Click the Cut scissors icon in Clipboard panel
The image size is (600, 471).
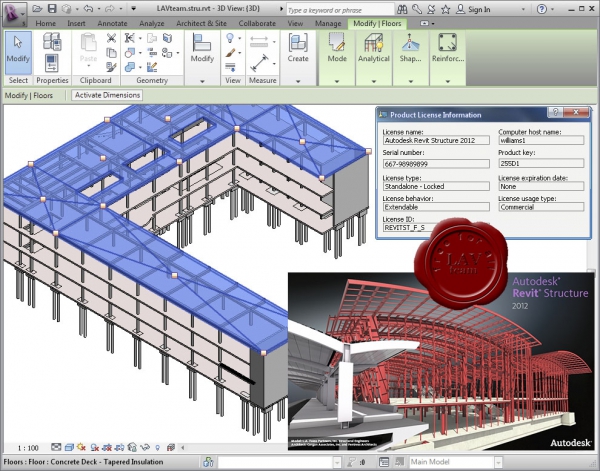[x=111, y=37]
